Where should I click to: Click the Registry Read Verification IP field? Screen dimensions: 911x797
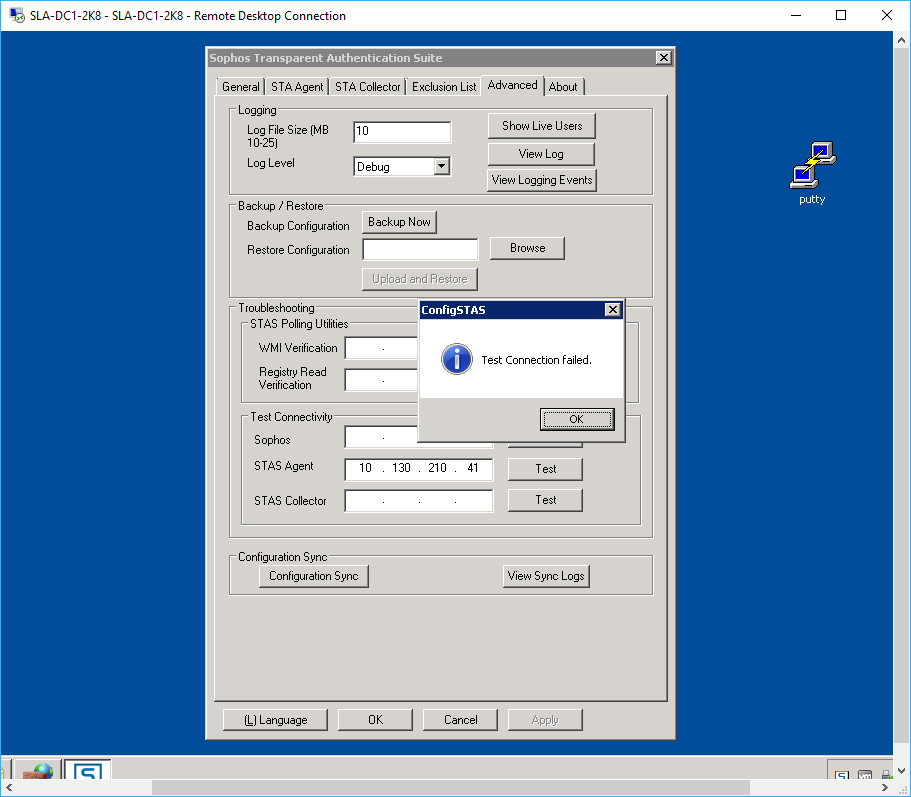pyautogui.click(x=381, y=380)
